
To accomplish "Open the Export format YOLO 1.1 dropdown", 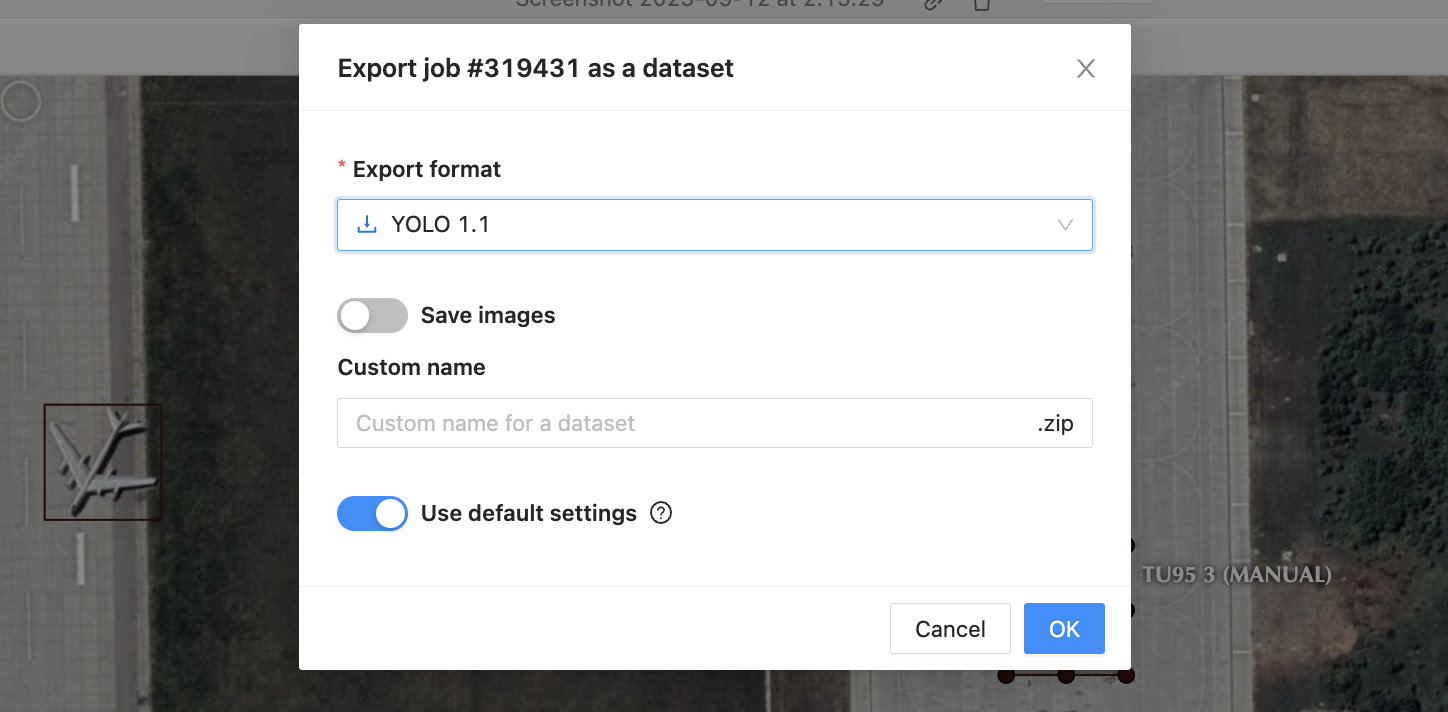I will pos(715,225).
